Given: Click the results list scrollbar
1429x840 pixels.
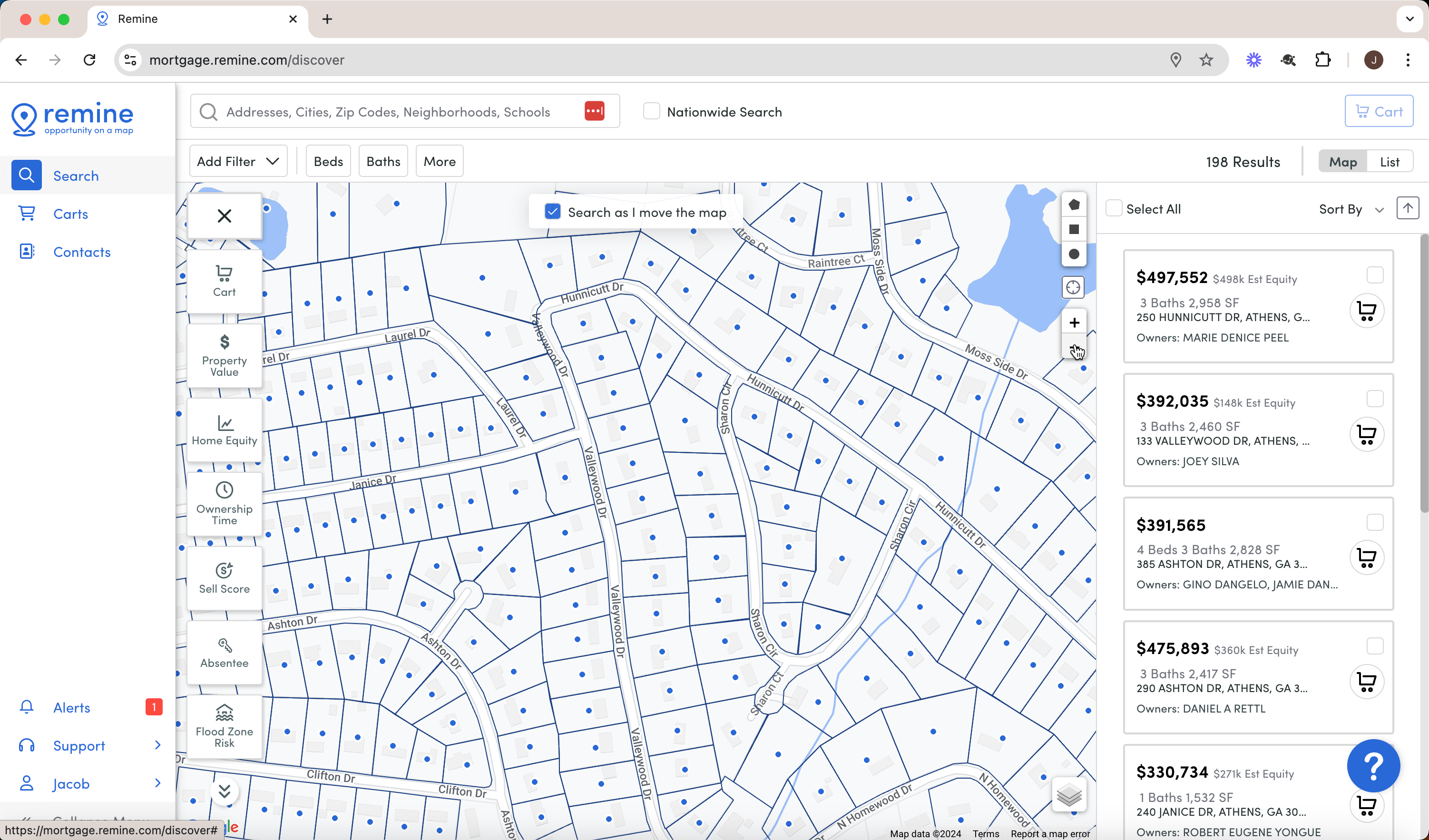Looking at the screenshot, I should 1424,374.
